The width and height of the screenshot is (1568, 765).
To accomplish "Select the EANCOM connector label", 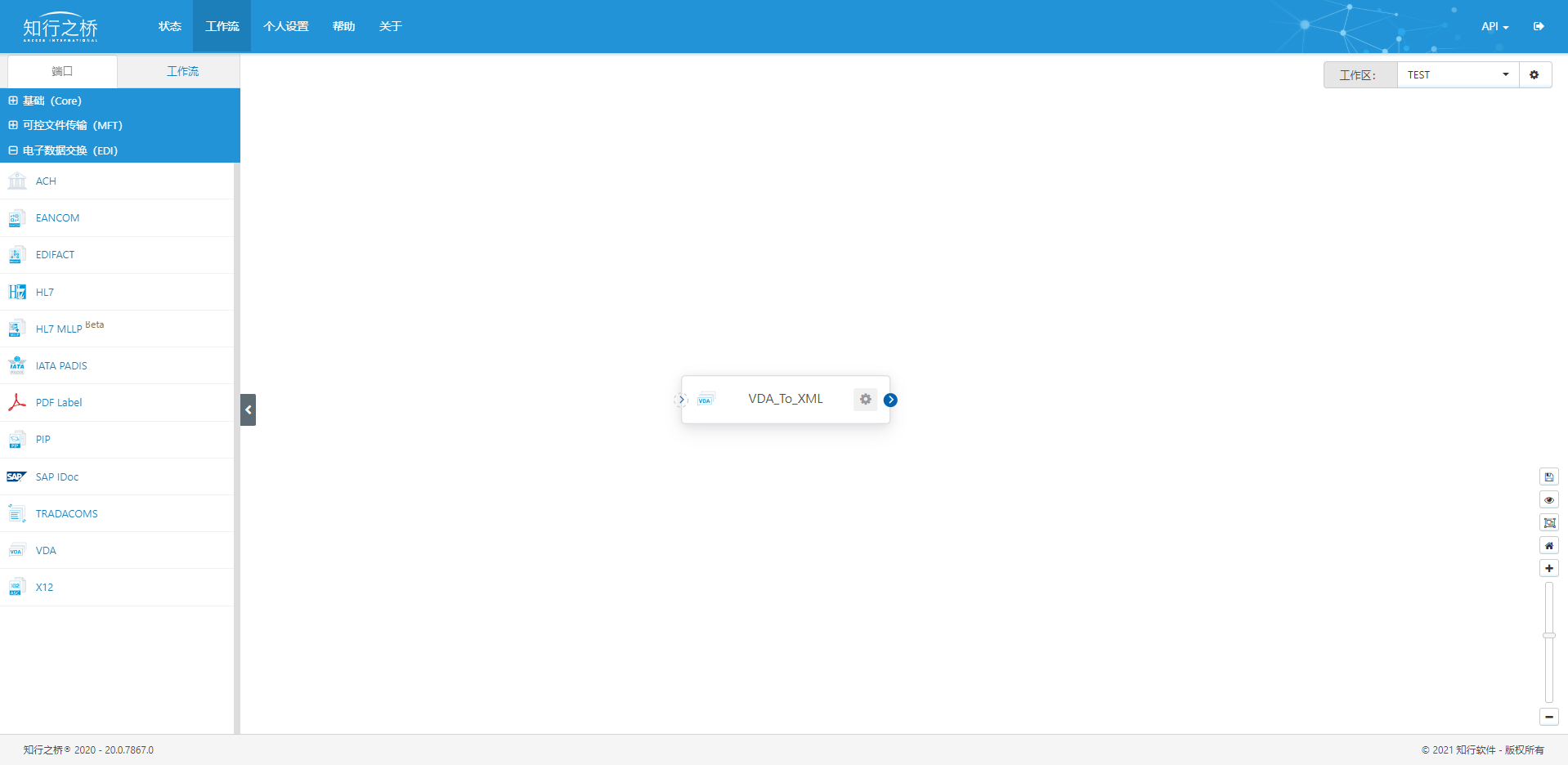I will 58,218.
